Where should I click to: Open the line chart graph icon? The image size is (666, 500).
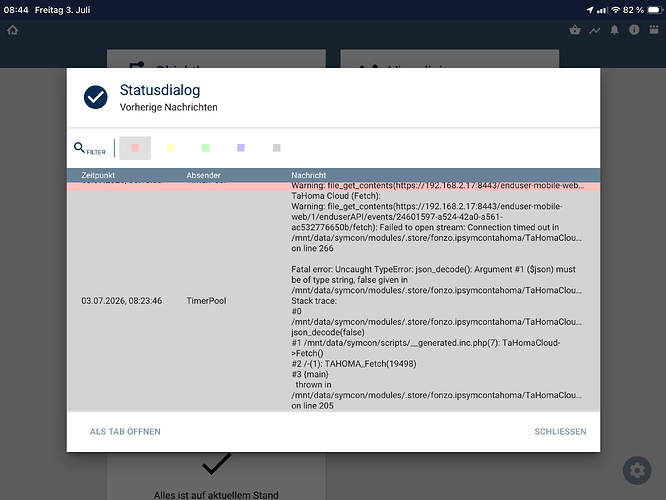pos(595,30)
